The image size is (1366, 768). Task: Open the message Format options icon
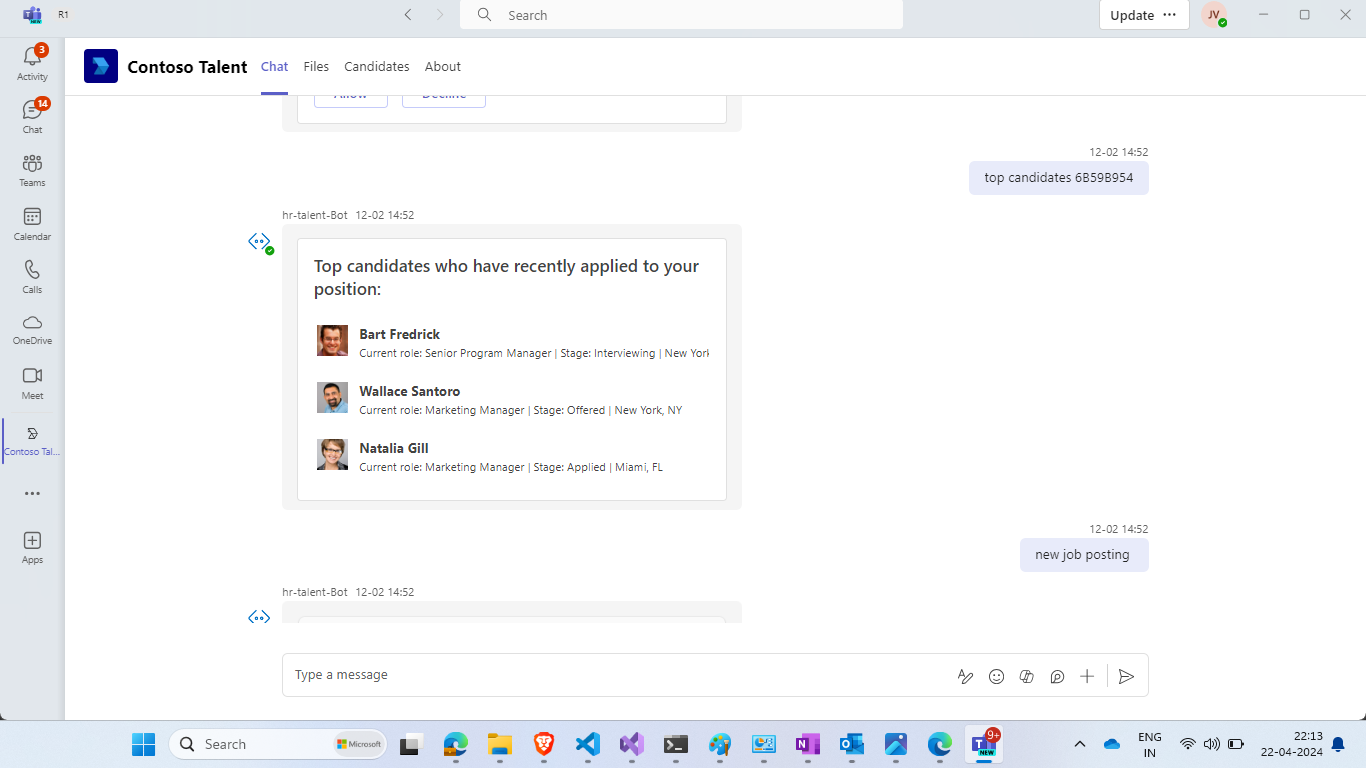(x=965, y=676)
